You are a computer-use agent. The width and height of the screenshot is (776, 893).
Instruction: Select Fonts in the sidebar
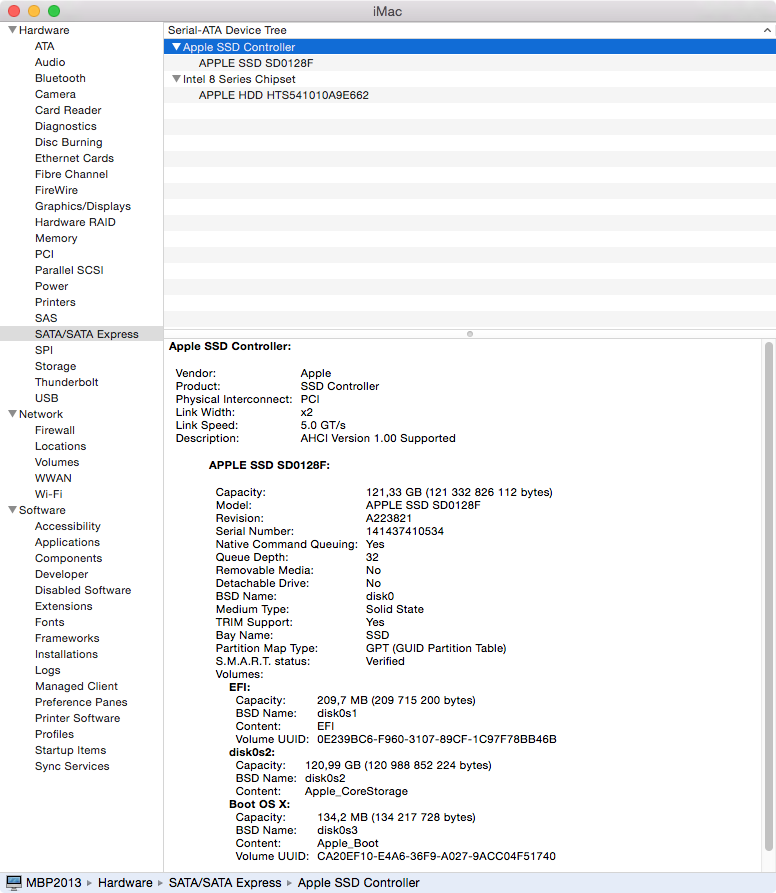pos(50,621)
